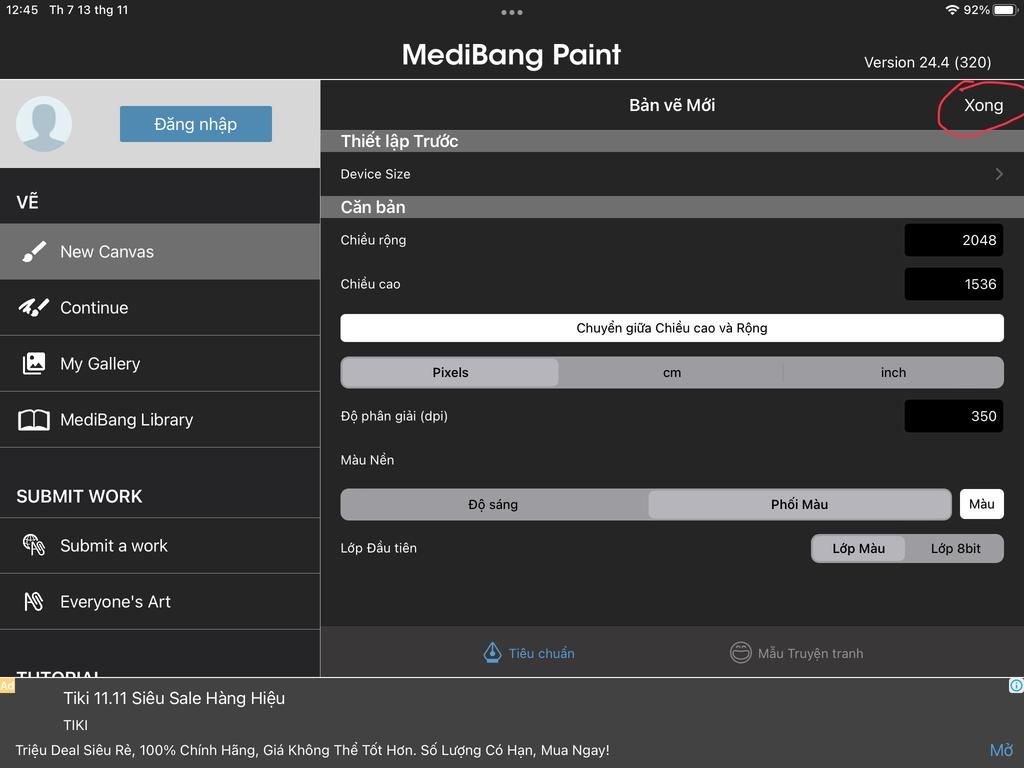Click the Bản vẽ Mới title
The height and width of the screenshot is (768, 1024).
point(672,105)
